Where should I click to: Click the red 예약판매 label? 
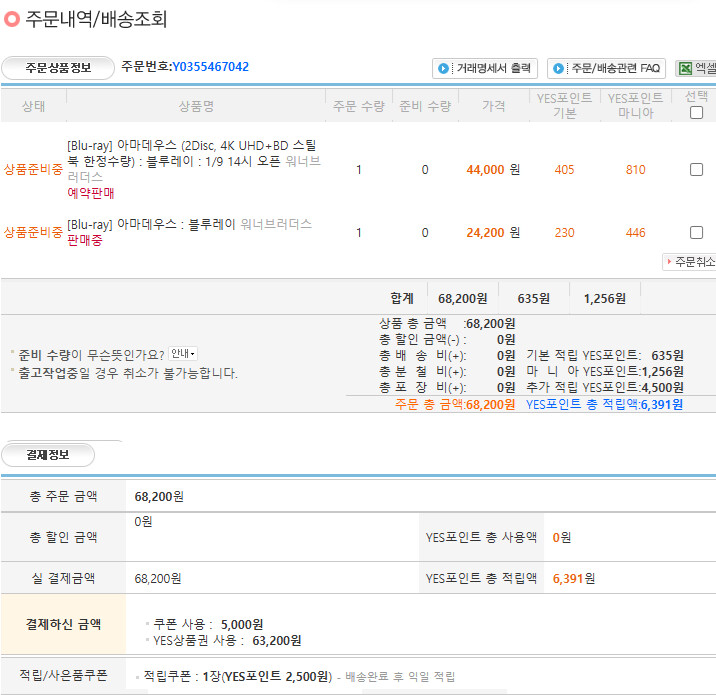point(90,193)
